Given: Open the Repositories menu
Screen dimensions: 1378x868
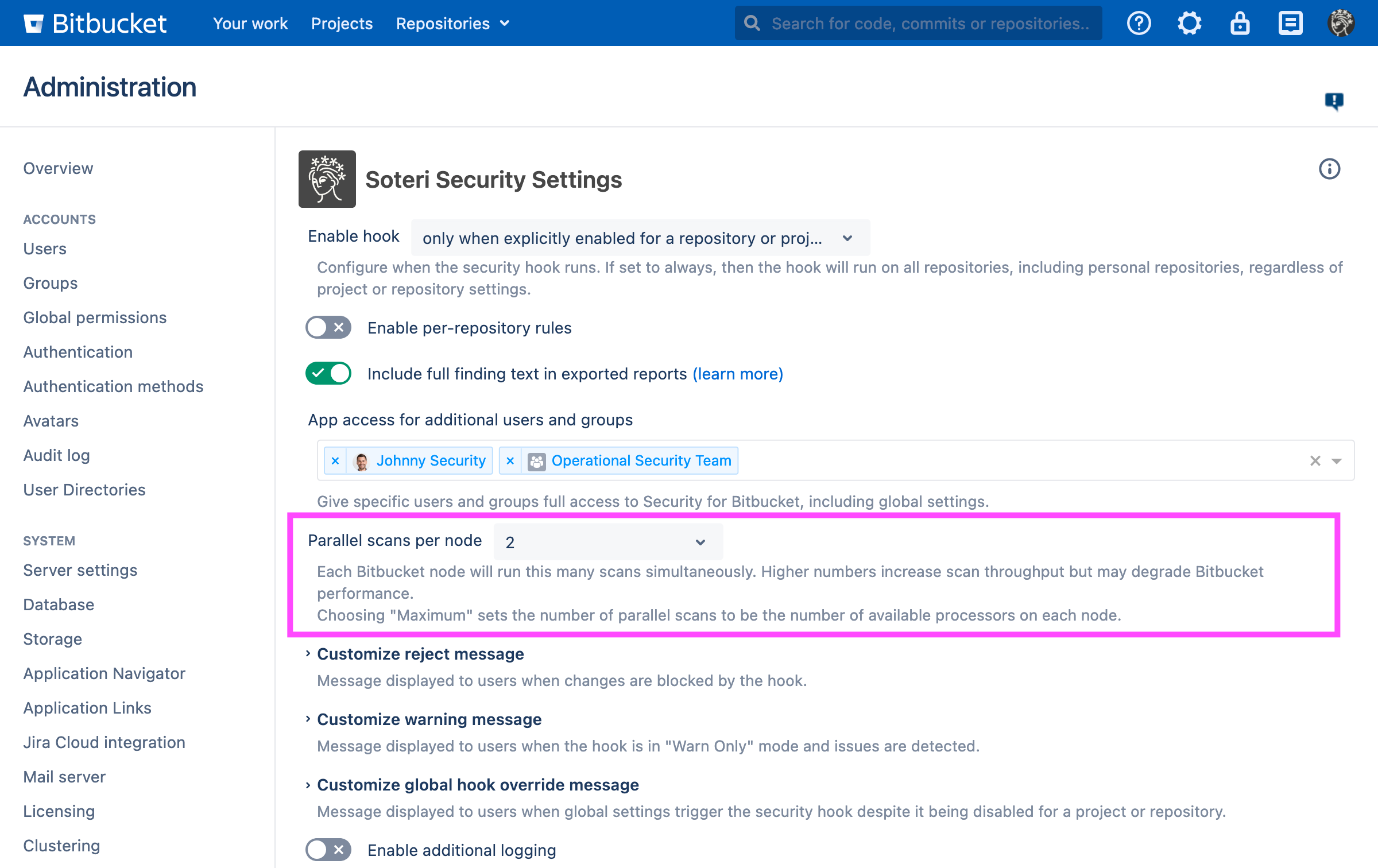Looking at the screenshot, I should pos(452,24).
